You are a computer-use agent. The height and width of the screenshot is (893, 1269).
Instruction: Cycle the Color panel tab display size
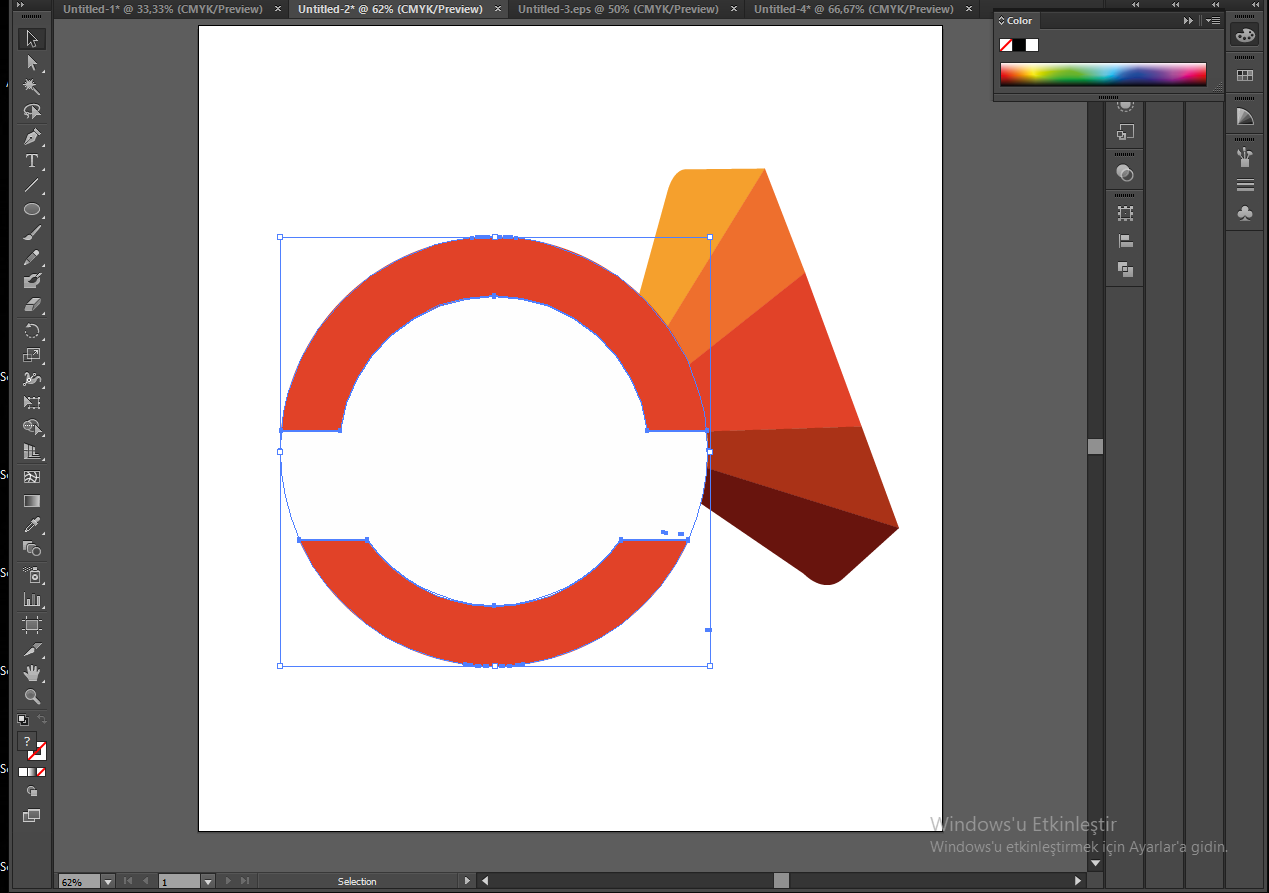coord(1001,20)
